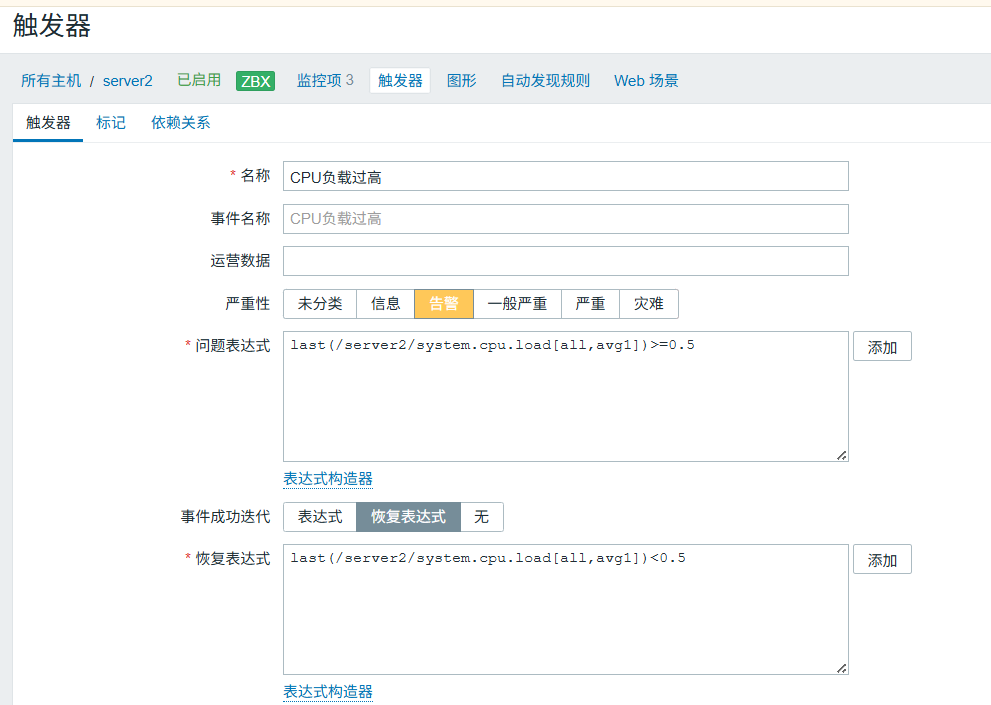Image resolution: width=991 pixels, height=705 pixels.
Task: Open the server2 host link
Action: tap(128, 81)
